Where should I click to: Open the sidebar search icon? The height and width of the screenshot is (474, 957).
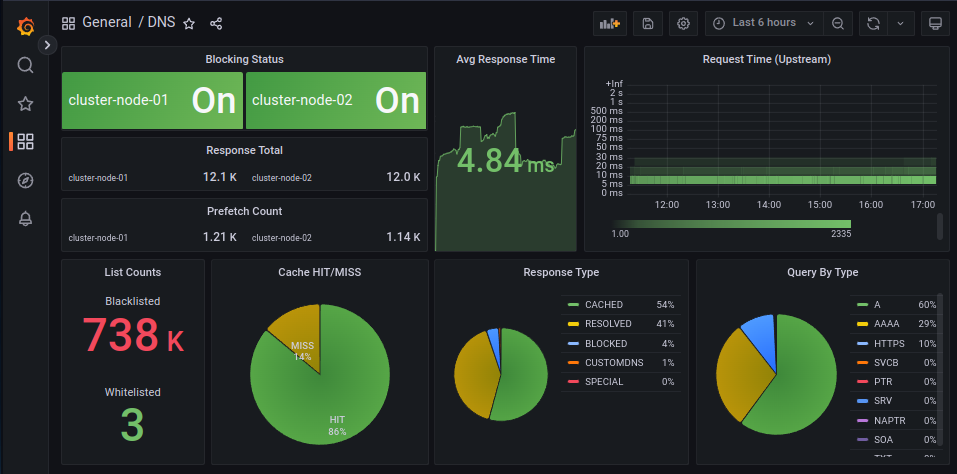(25, 65)
